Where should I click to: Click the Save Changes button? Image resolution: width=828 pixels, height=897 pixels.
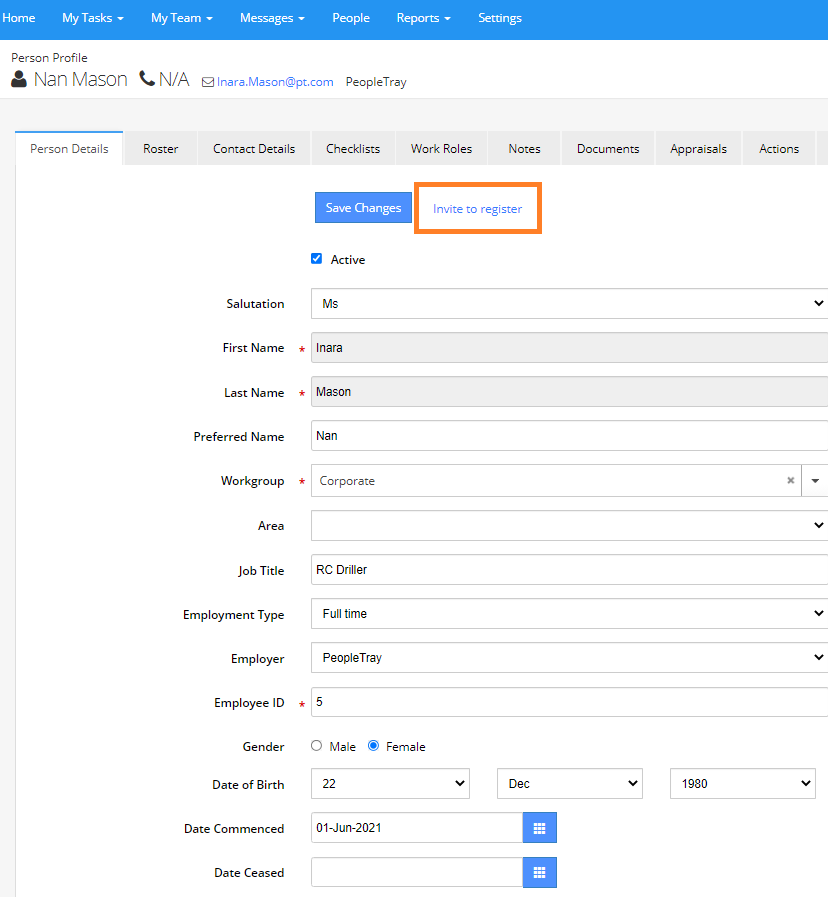click(363, 208)
